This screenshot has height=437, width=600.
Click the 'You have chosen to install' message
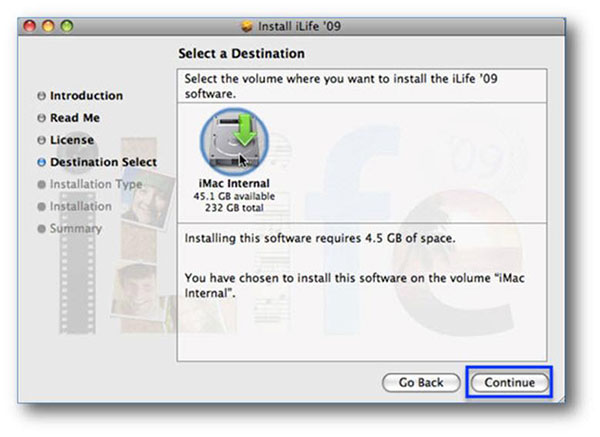click(354, 285)
